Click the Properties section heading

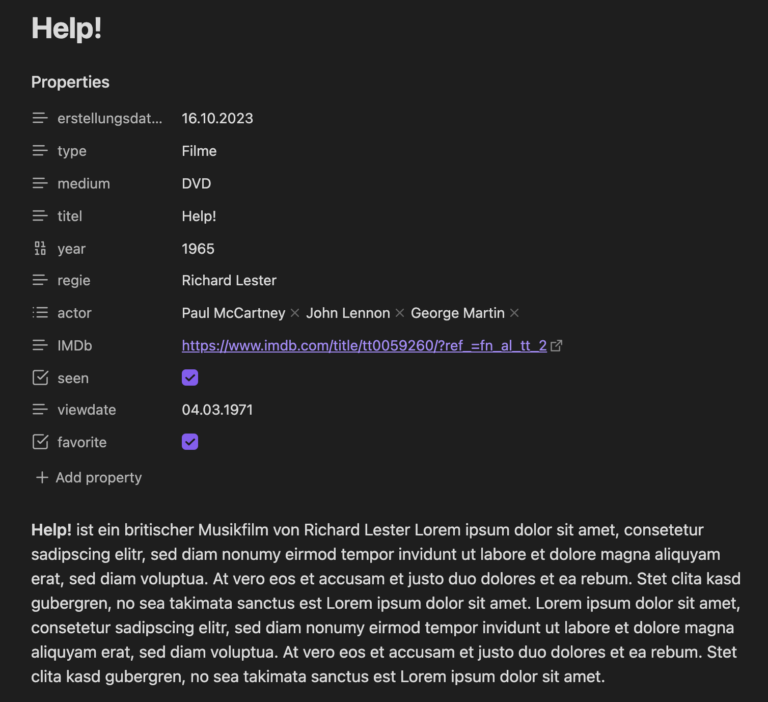[70, 82]
